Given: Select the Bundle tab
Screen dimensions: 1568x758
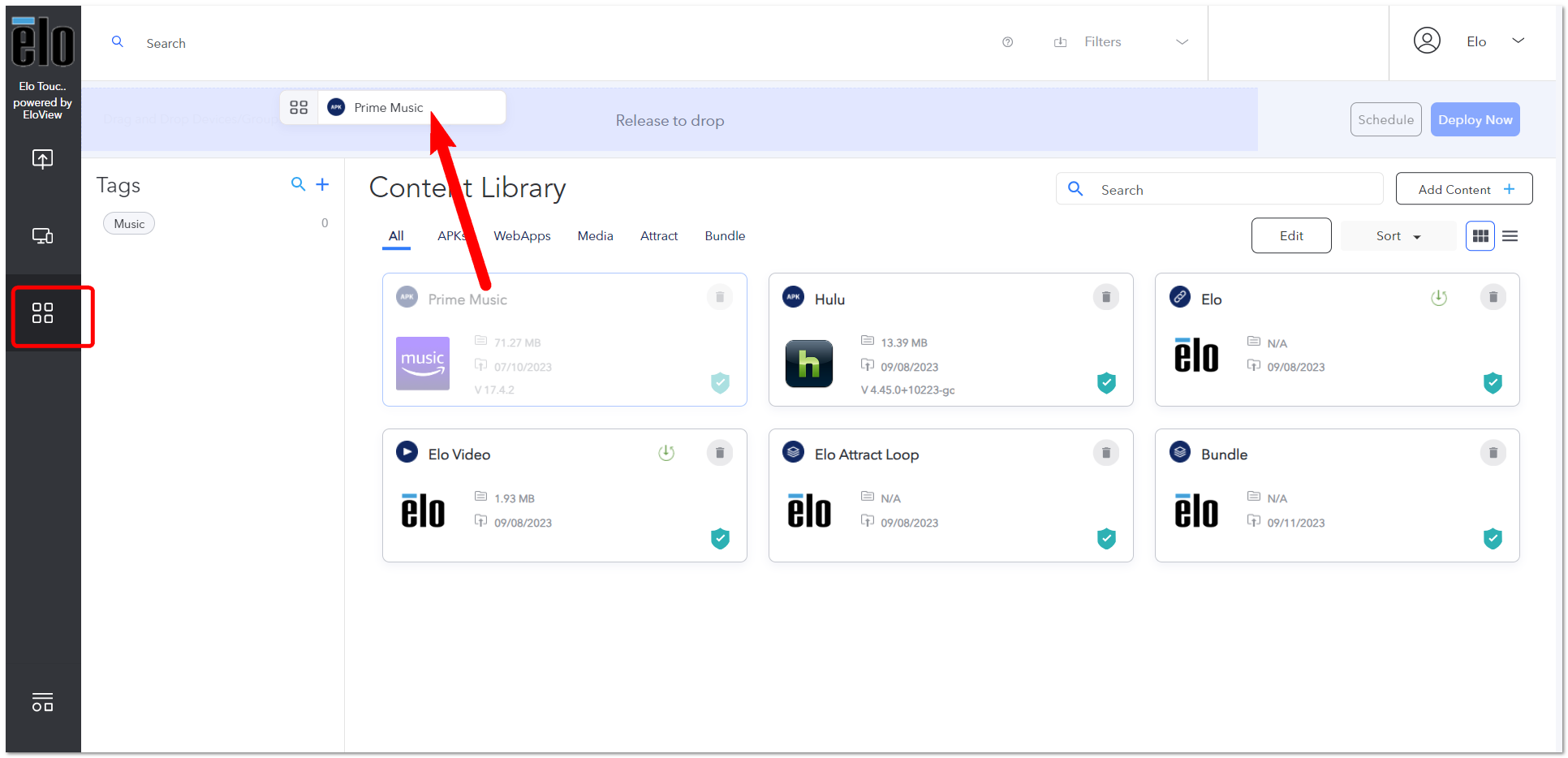Looking at the screenshot, I should point(725,236).
